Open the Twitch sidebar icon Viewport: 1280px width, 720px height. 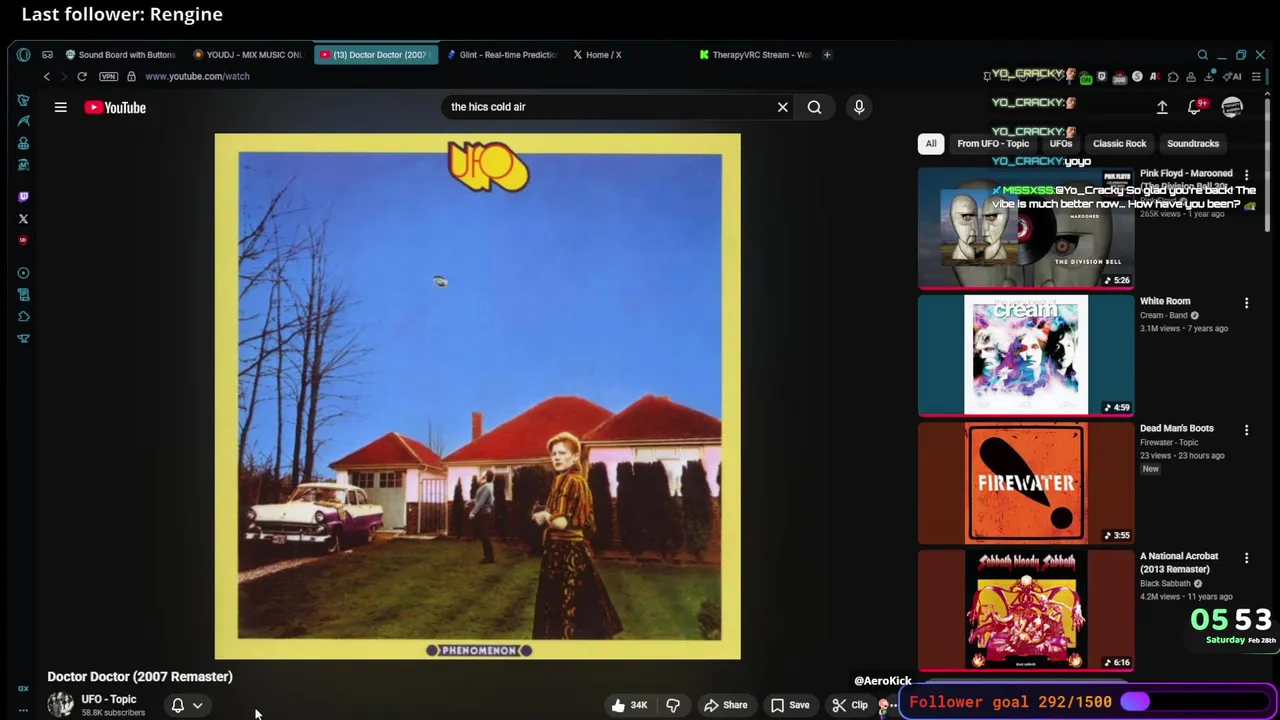[x=23, y=197]
